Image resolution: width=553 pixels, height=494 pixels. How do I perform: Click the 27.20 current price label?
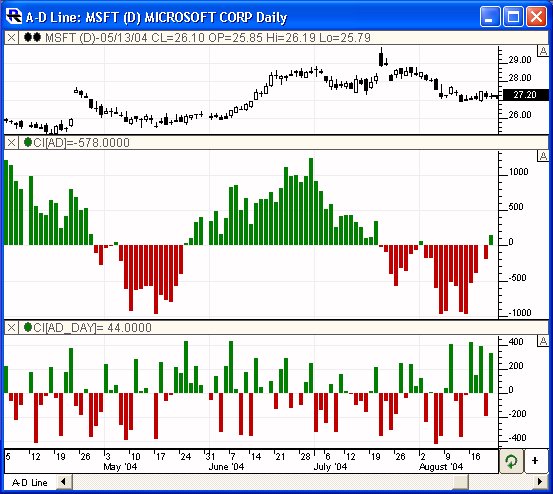(525, 94)
